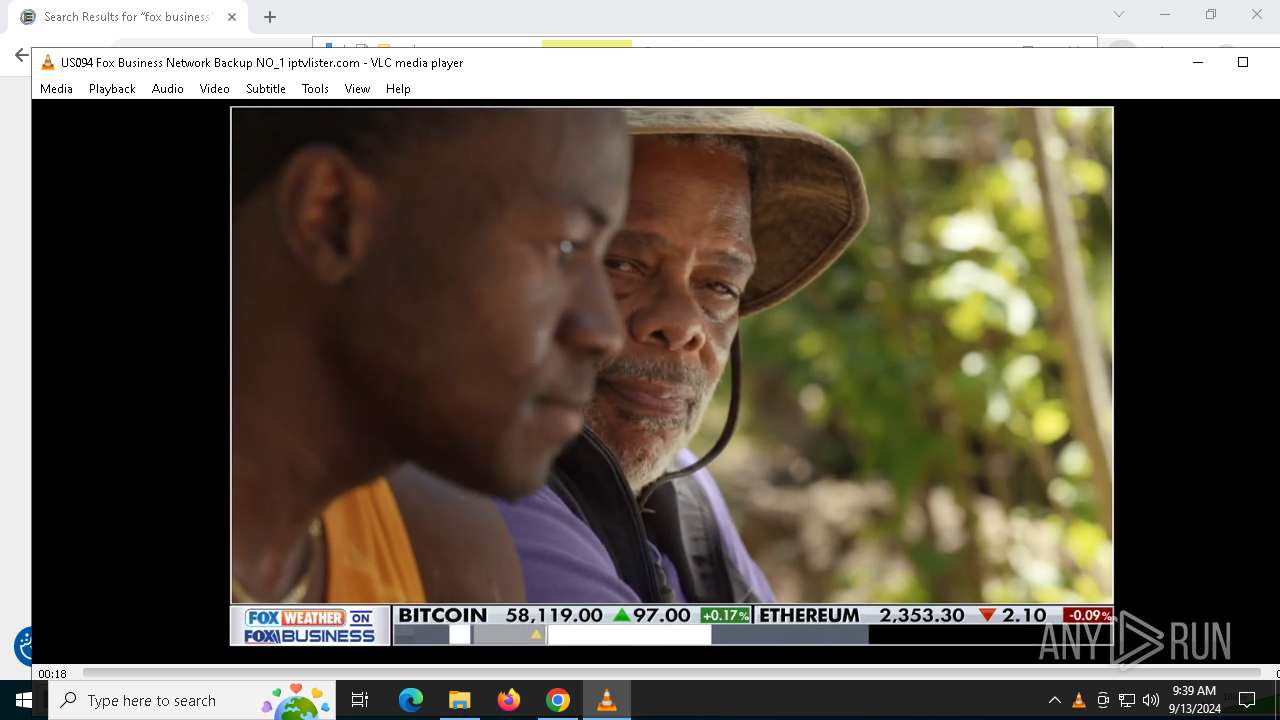Close the browser tab Search Results
This screenshot has height=720, width=1280.
point(232,17)
